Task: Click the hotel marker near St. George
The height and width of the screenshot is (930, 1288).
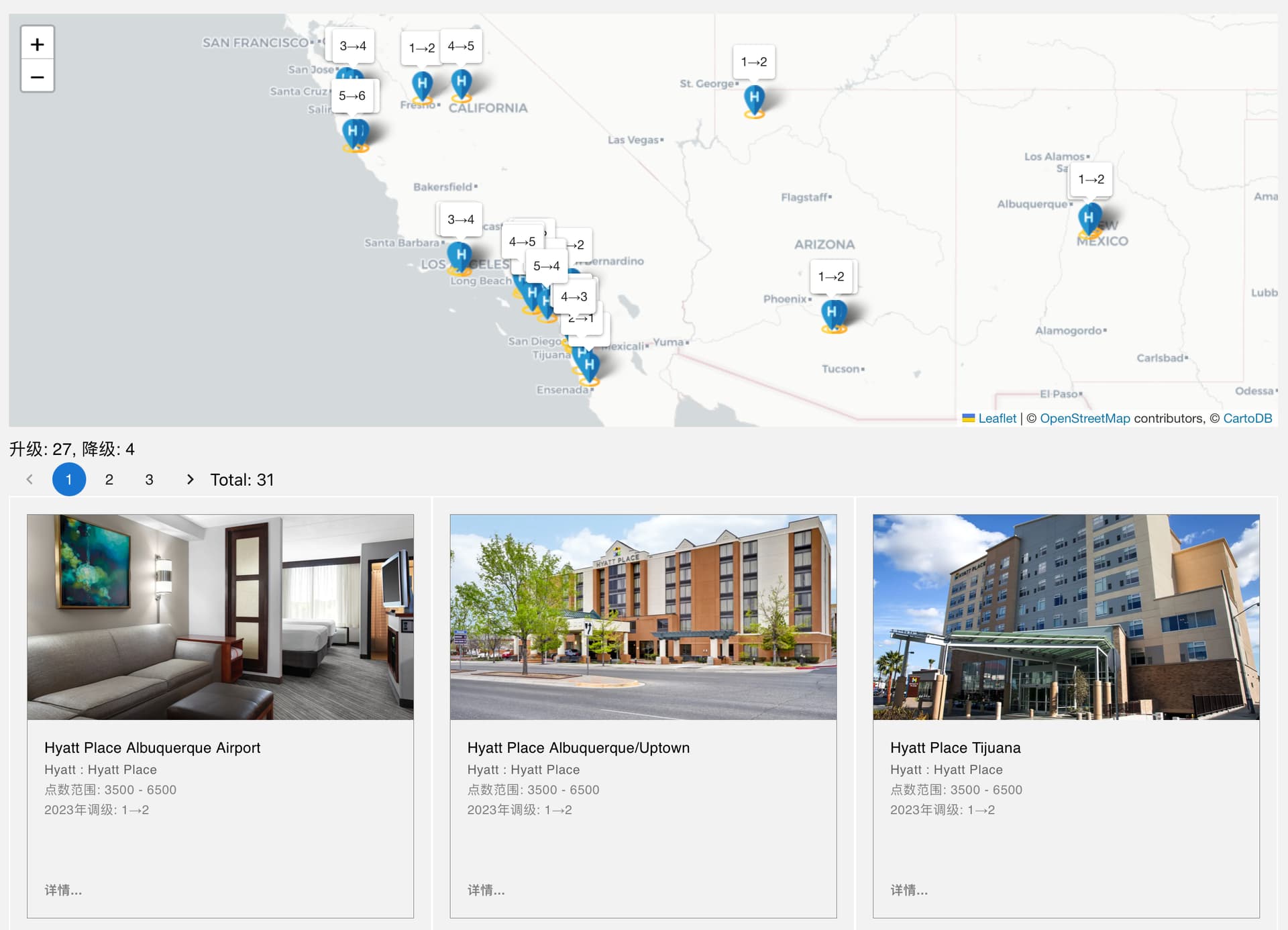Action: point(754,101)
